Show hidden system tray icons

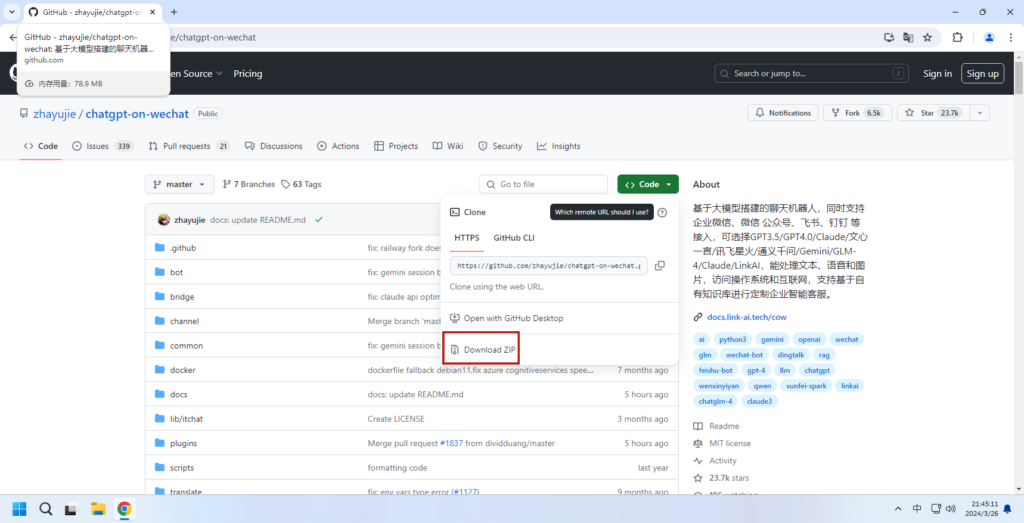tap(898, 509)
